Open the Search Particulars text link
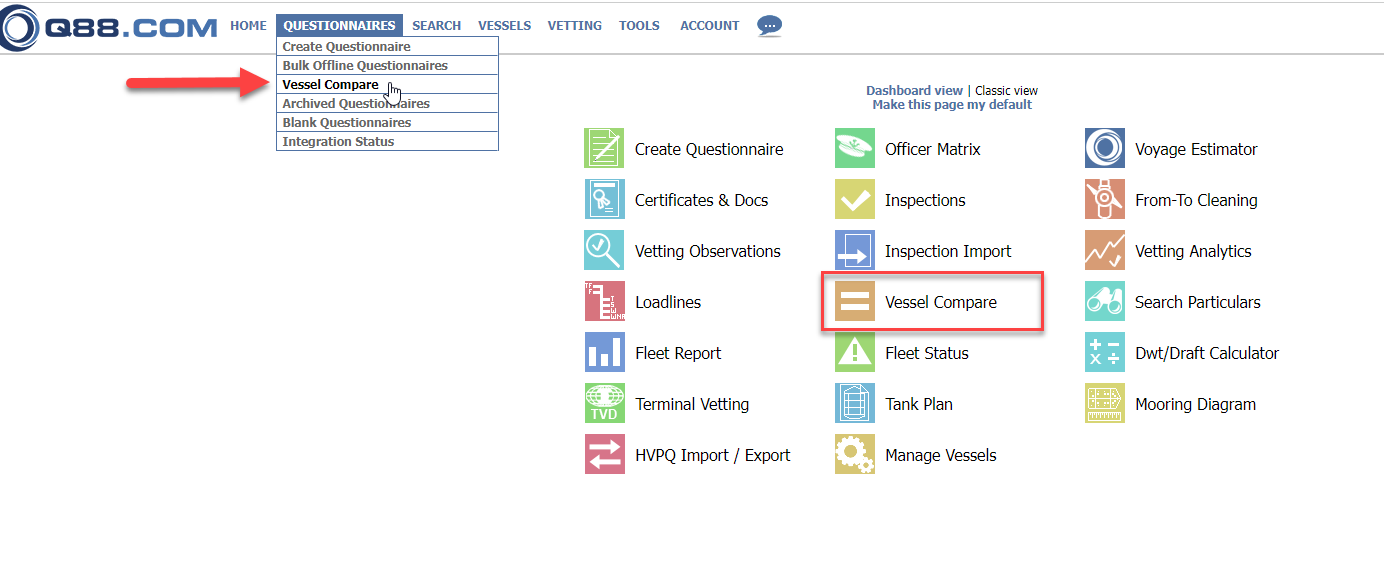Screen dimensions: 1384x561 [1198, 302]
